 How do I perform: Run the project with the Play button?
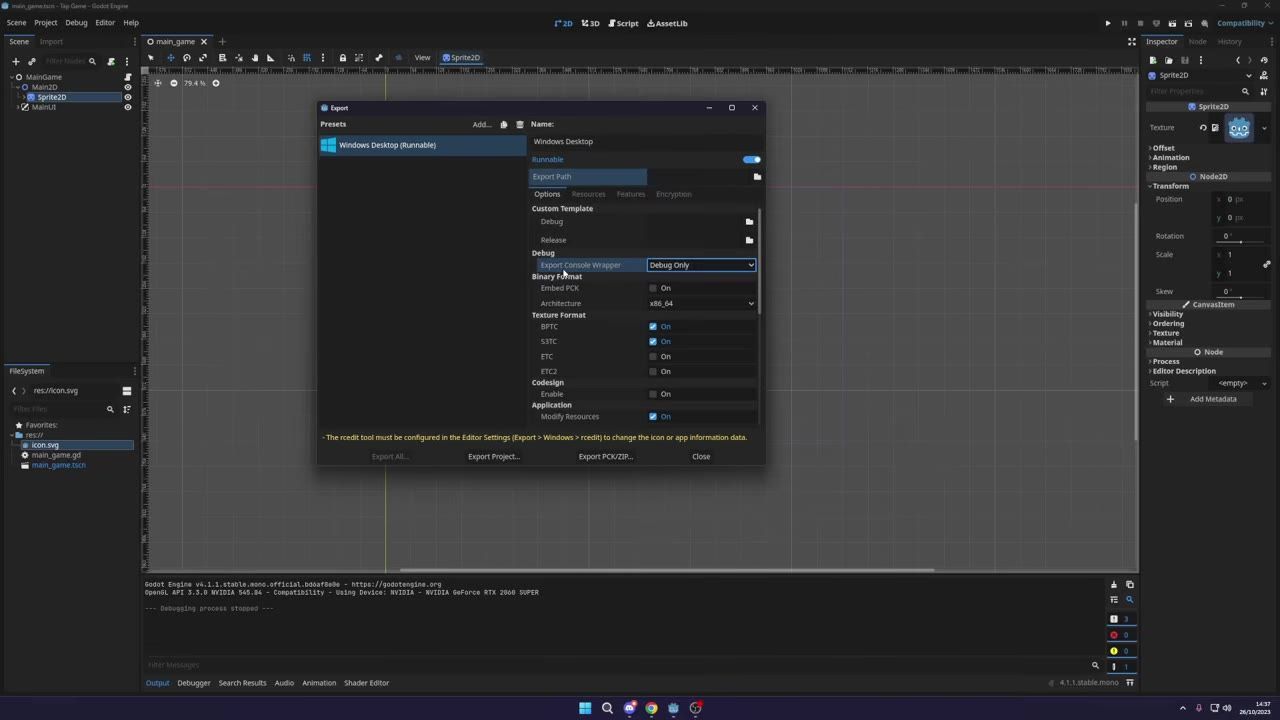(x=1108, y=23)
